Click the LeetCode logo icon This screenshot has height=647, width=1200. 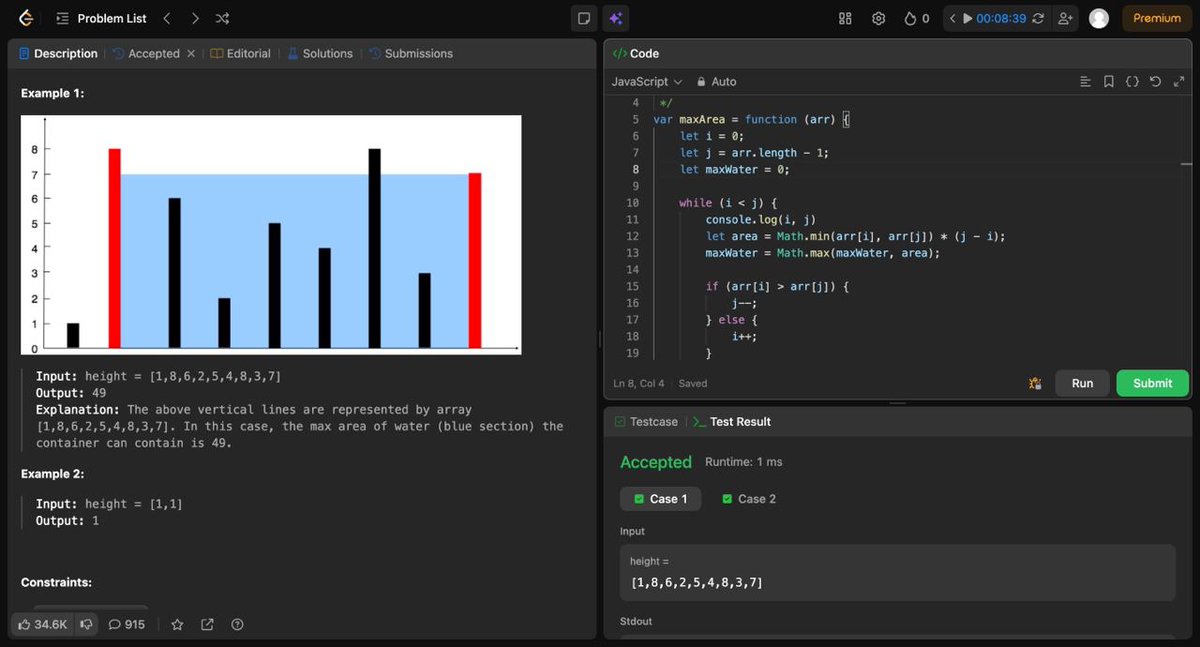pyautogui.click(x=26, y=18)
